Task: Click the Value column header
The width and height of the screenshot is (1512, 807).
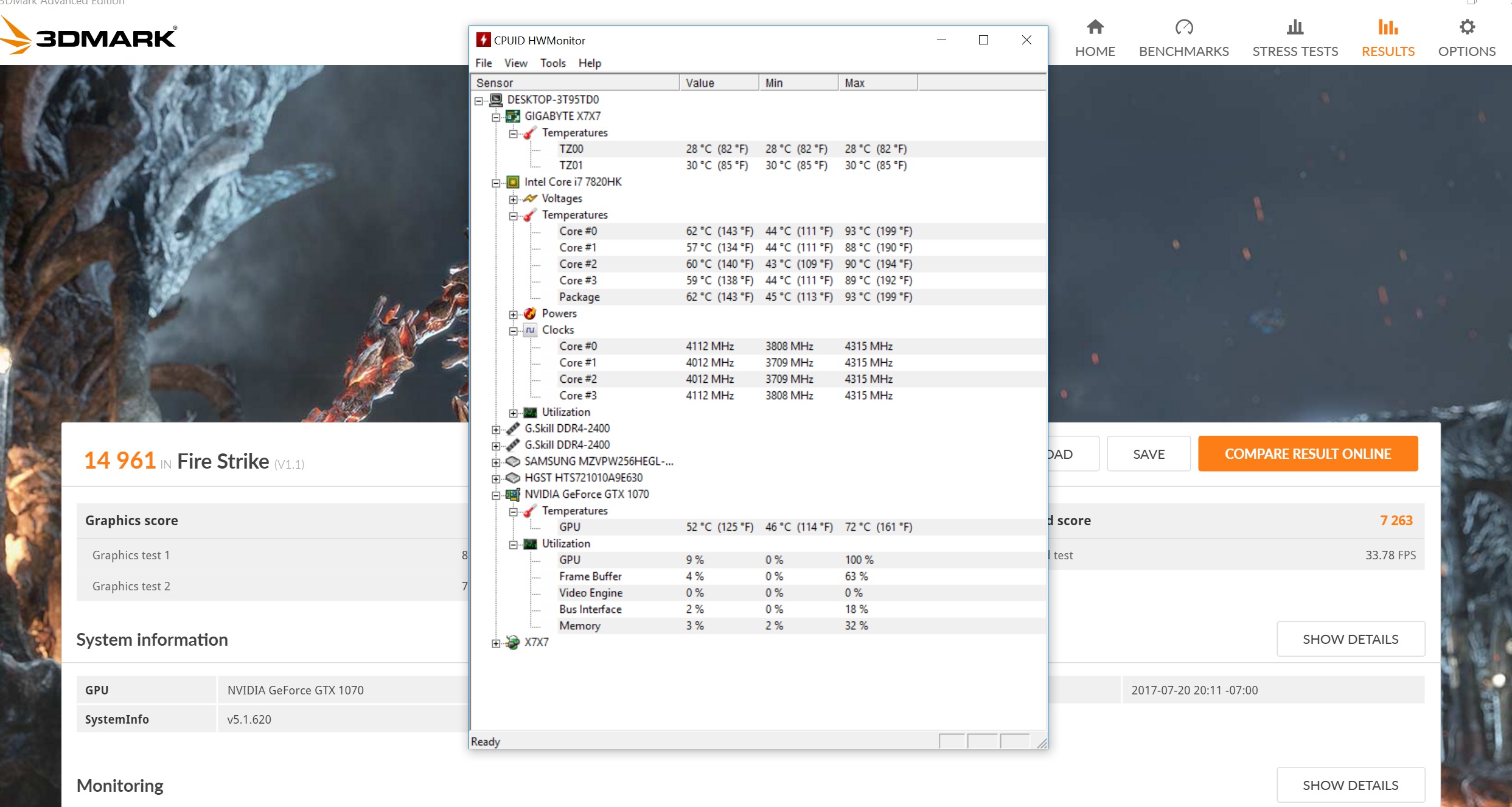Action: click(719, 82)
